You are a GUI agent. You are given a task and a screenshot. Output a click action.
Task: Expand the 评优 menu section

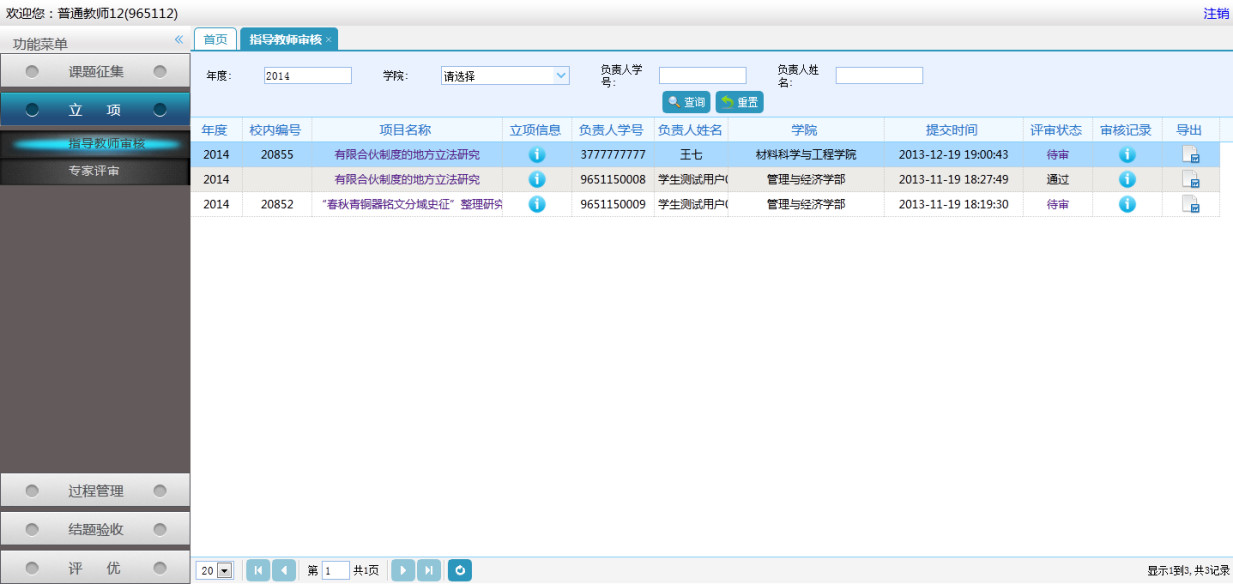[x=95, y=568]
